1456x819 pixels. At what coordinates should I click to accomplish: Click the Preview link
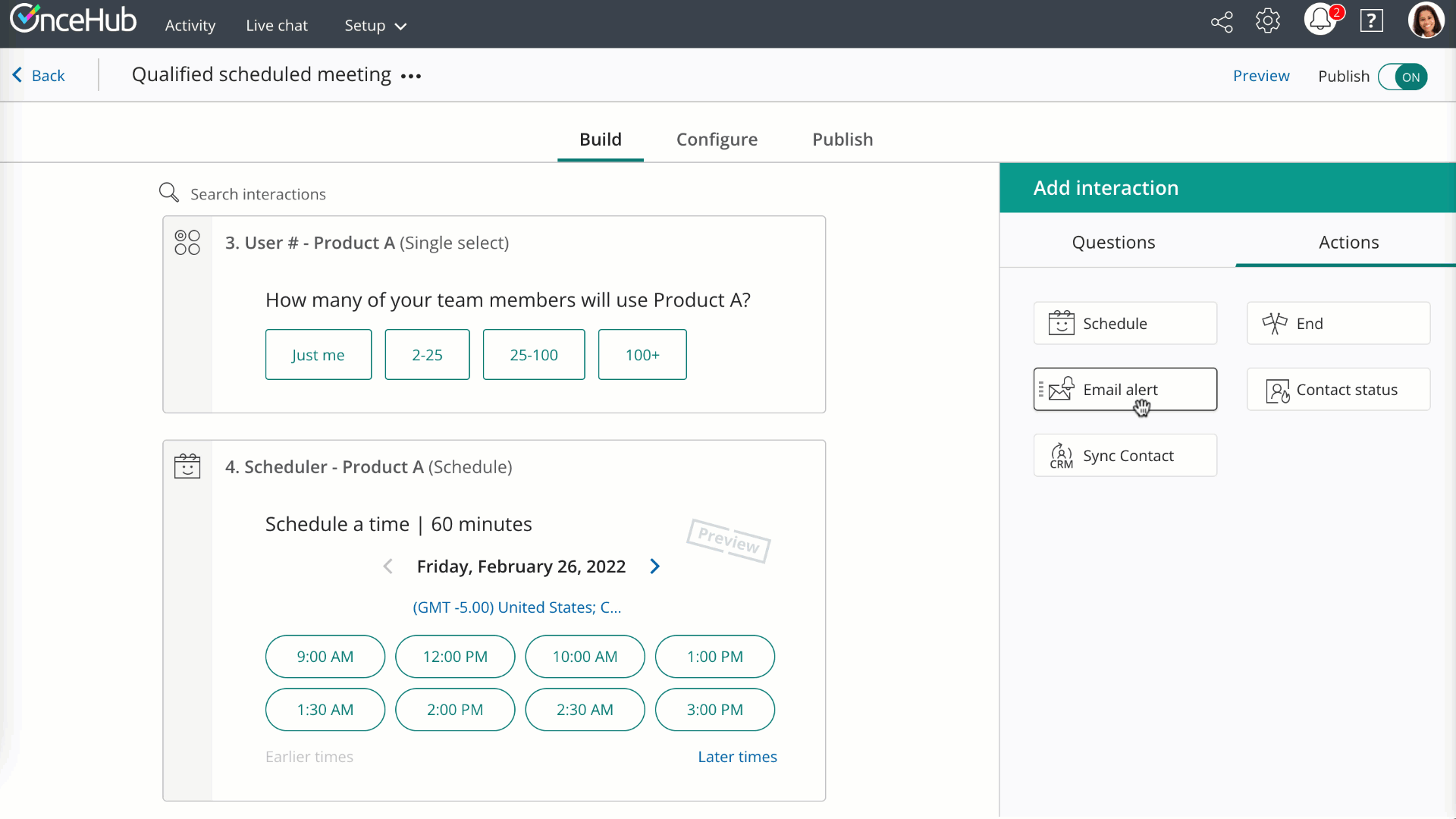pyautogui.click(x=1260, y=76)
